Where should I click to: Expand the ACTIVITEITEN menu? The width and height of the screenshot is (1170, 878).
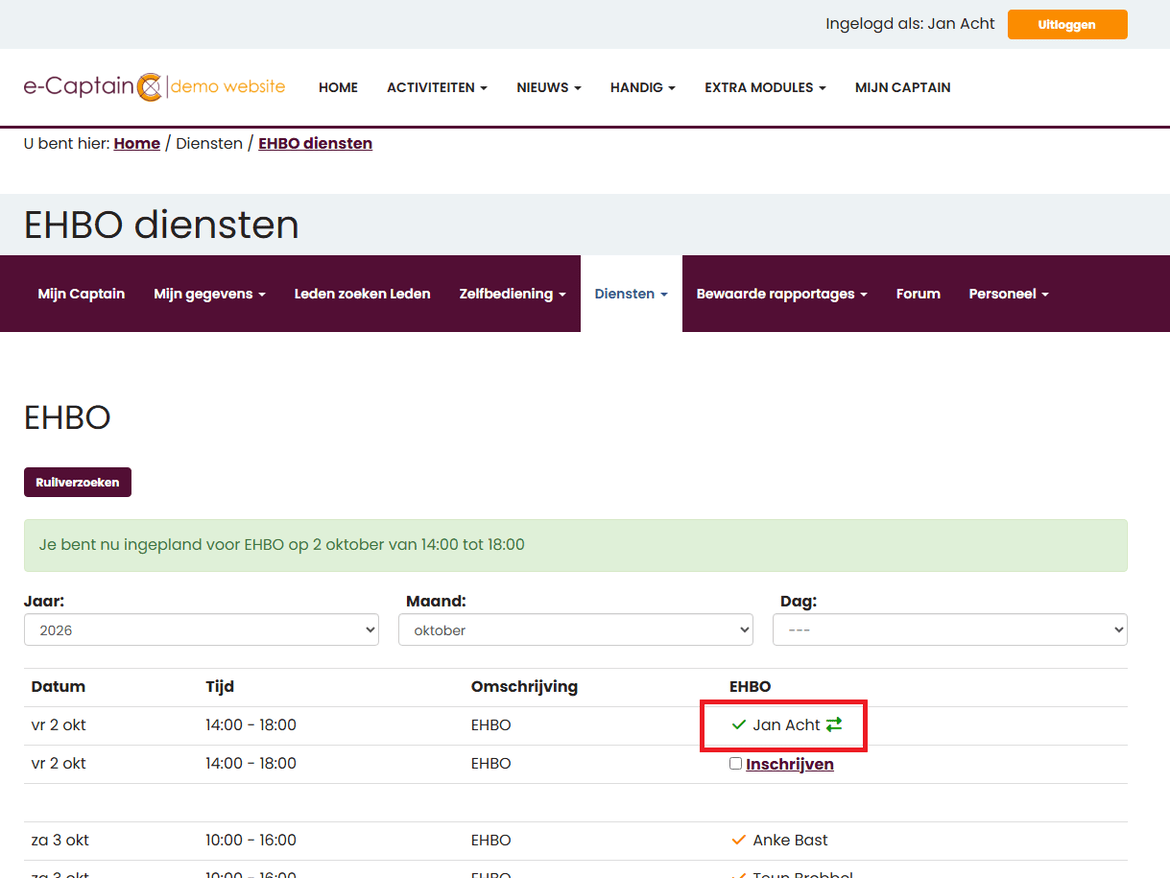coord(437,87)
